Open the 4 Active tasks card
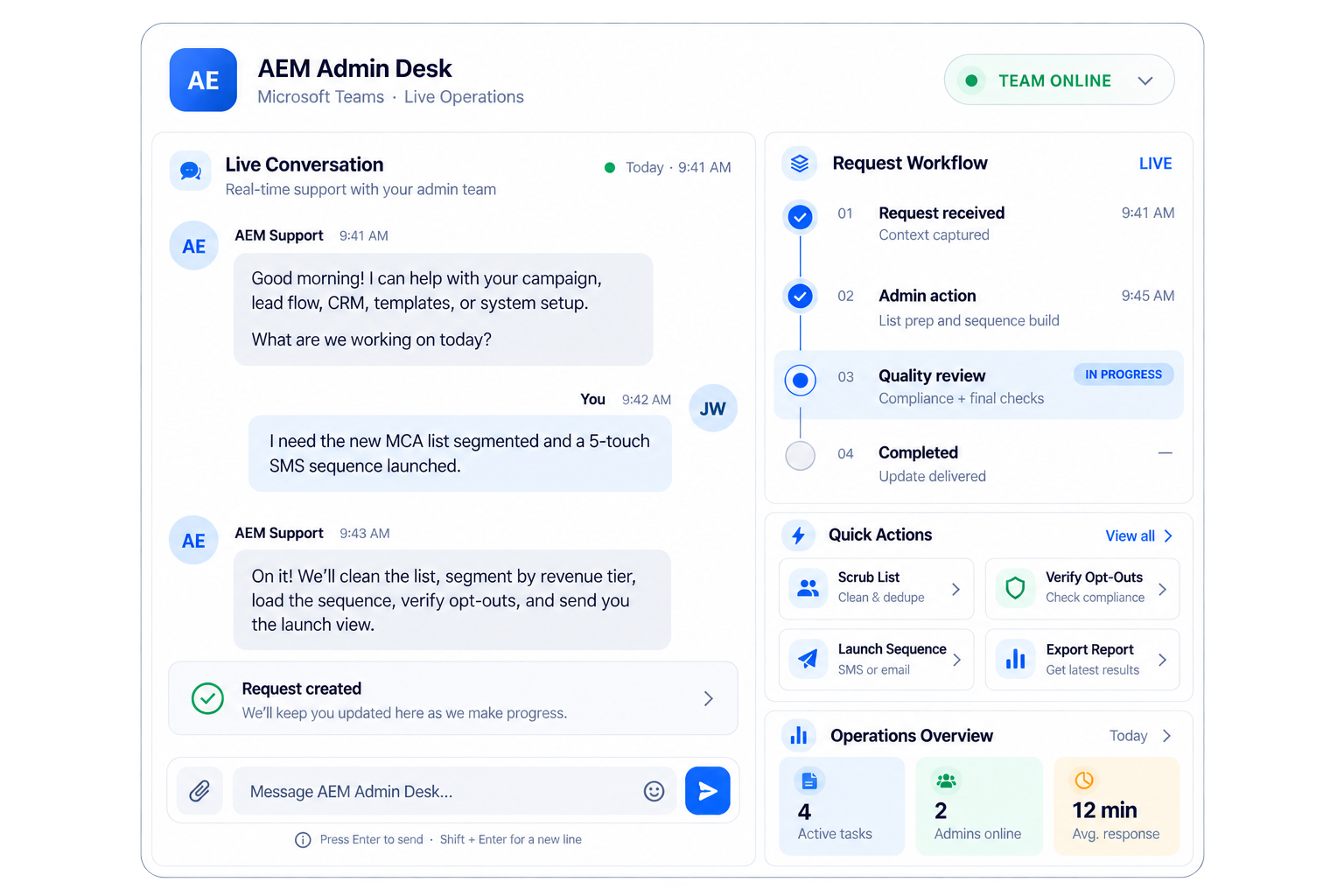This screenshot has width=1344, height=896. 842,806
